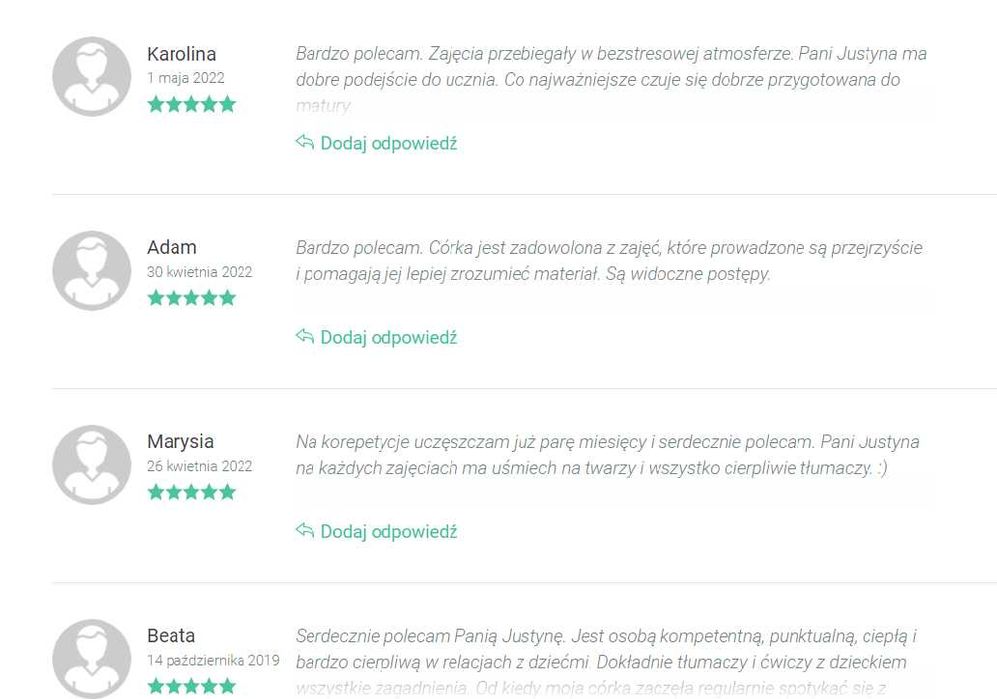
Task: Click the reviewer name Karolina
Action: click(181, 54)
